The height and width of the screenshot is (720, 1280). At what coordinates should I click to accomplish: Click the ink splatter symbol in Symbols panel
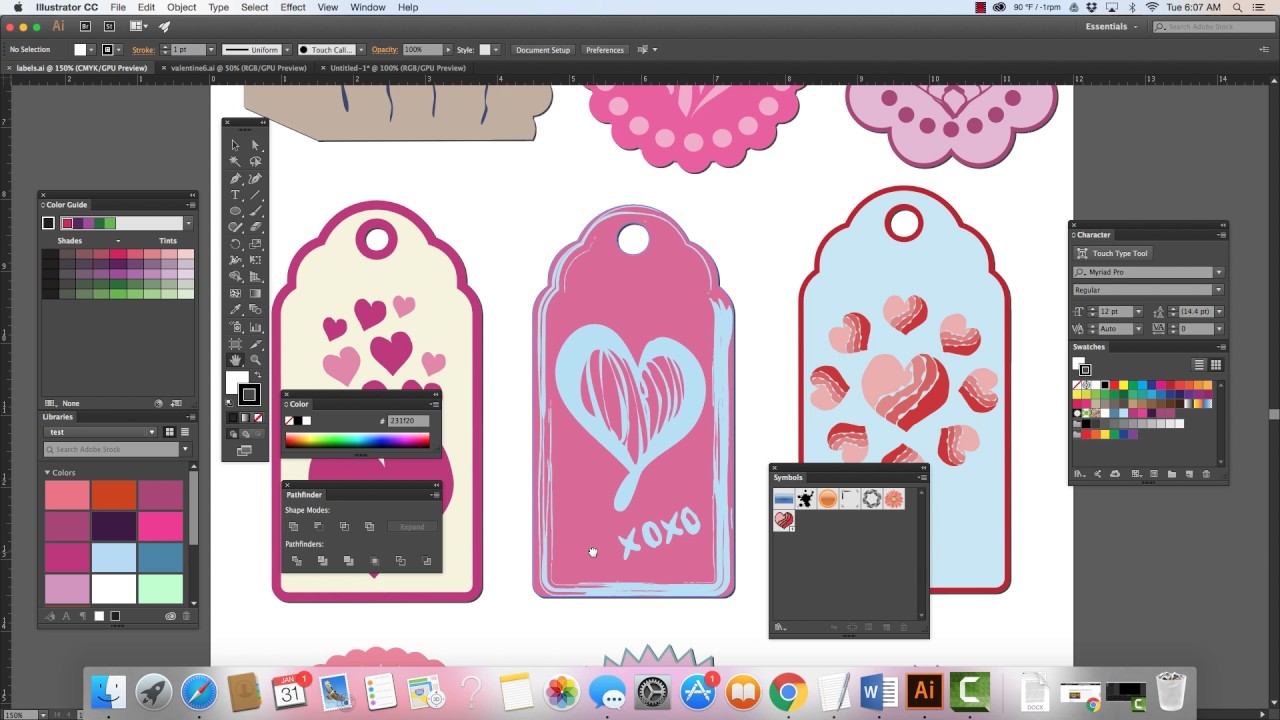click(x=806, y=498)
